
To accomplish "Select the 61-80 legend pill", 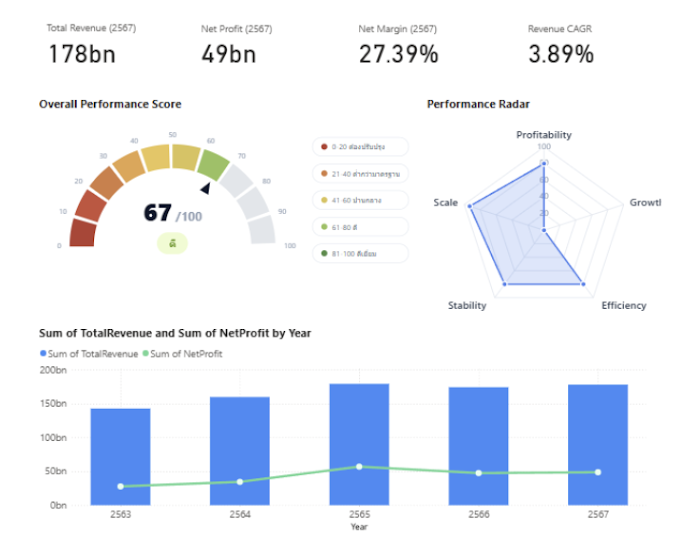I will [x=360, y=227].
